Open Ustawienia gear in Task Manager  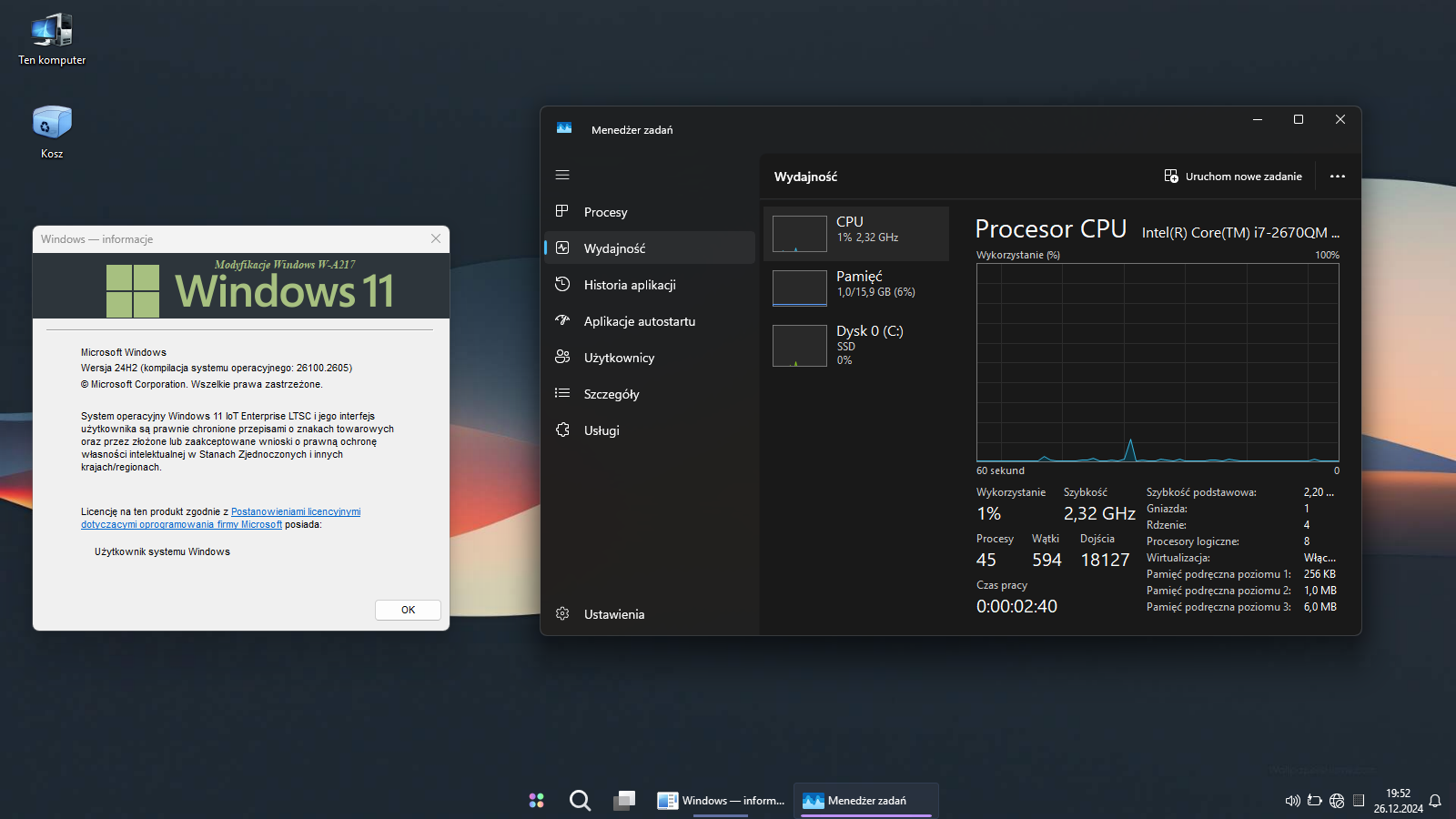(562, 614)
